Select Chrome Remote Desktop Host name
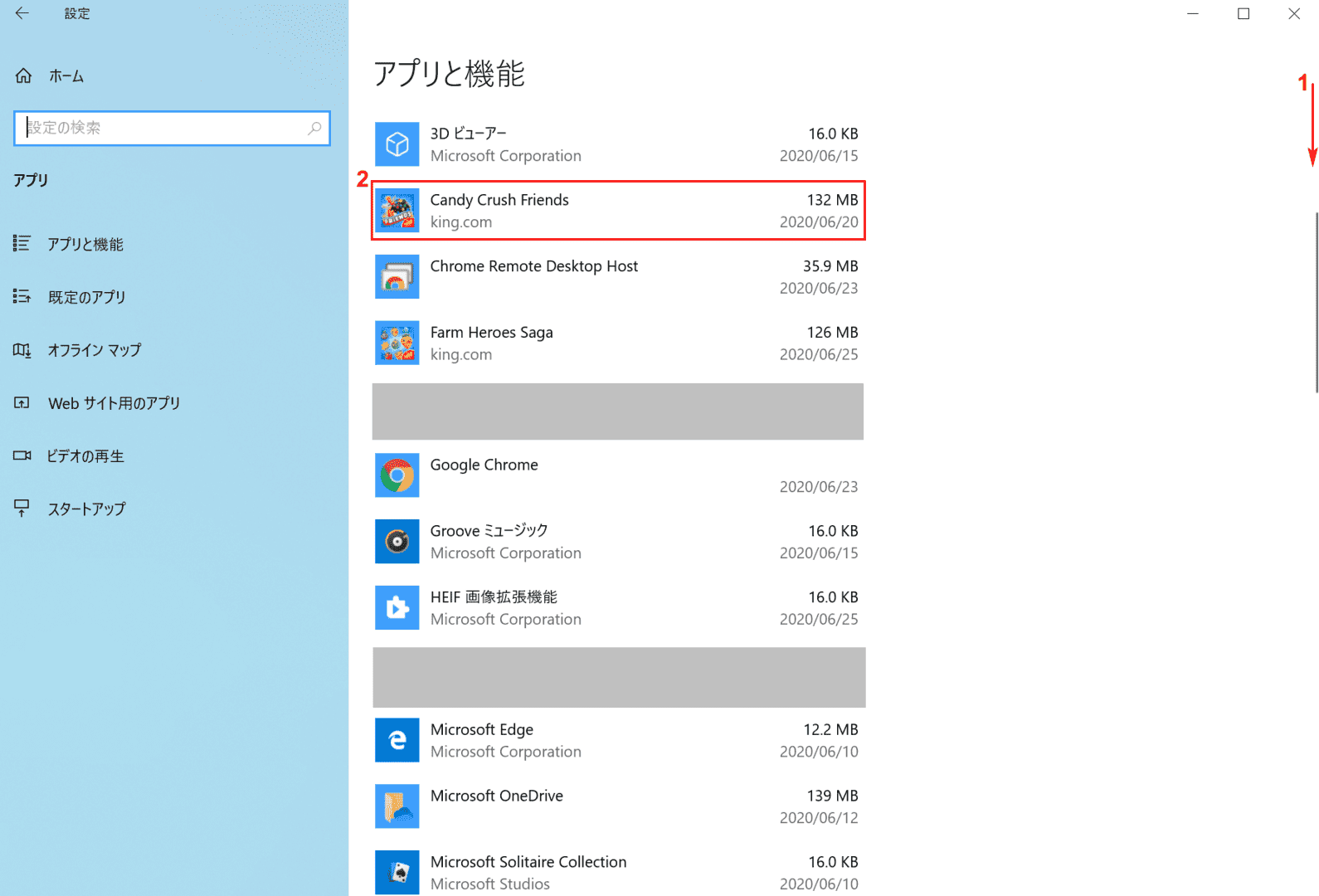1319x896 pixels. tap(534, 266)
